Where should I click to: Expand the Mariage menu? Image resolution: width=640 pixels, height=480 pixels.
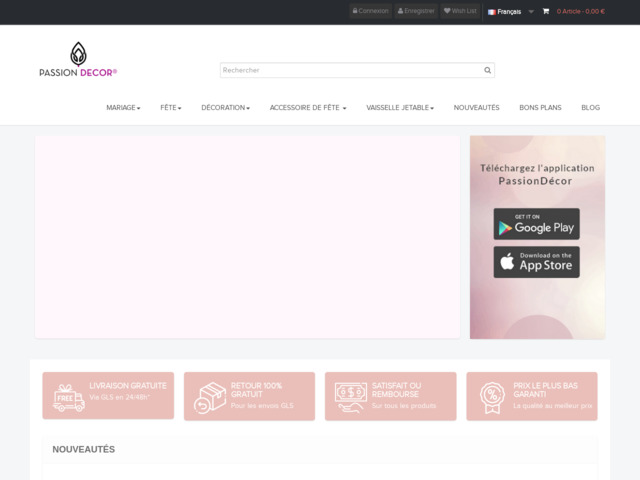click(123, 107)
